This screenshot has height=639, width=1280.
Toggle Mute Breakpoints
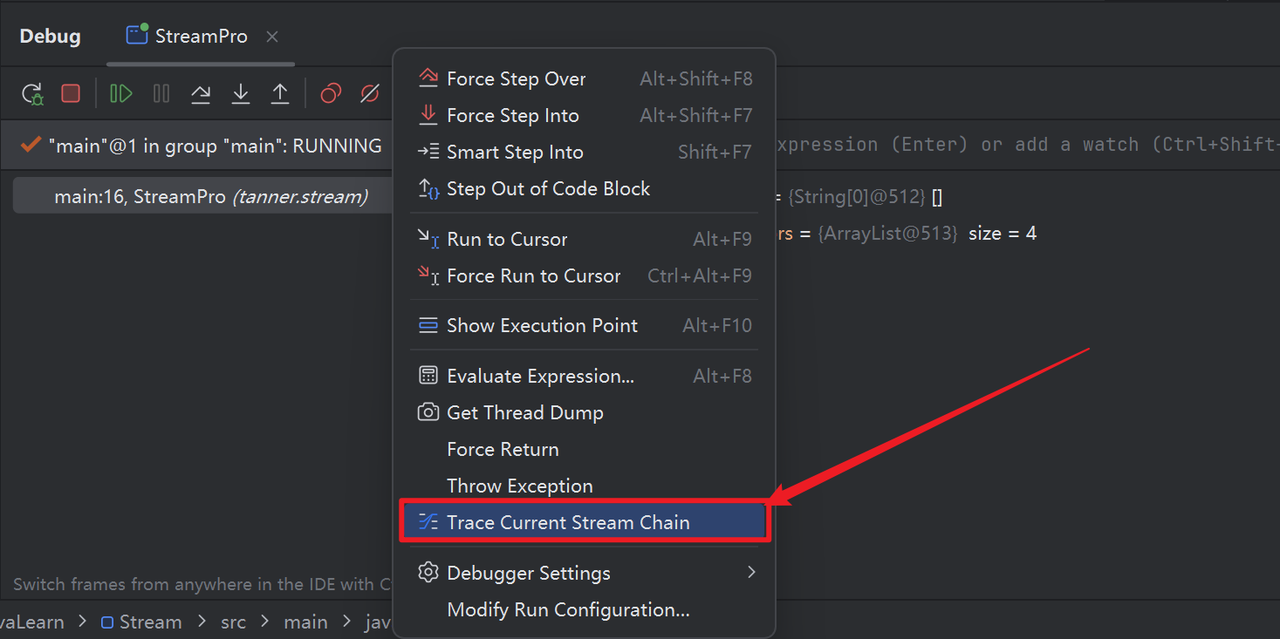[x=370, y=94]
